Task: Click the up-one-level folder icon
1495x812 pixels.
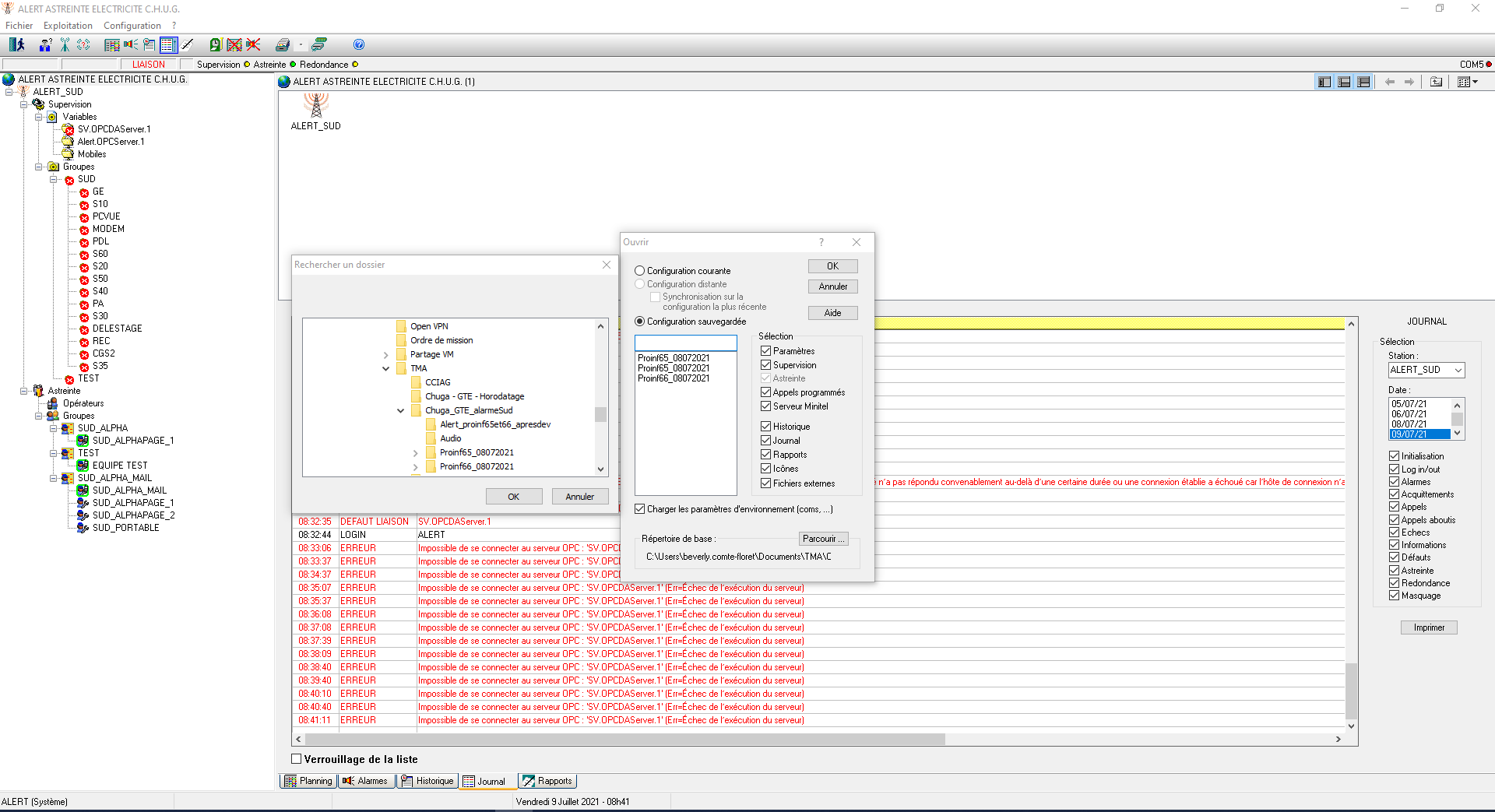Action: 1436,82
